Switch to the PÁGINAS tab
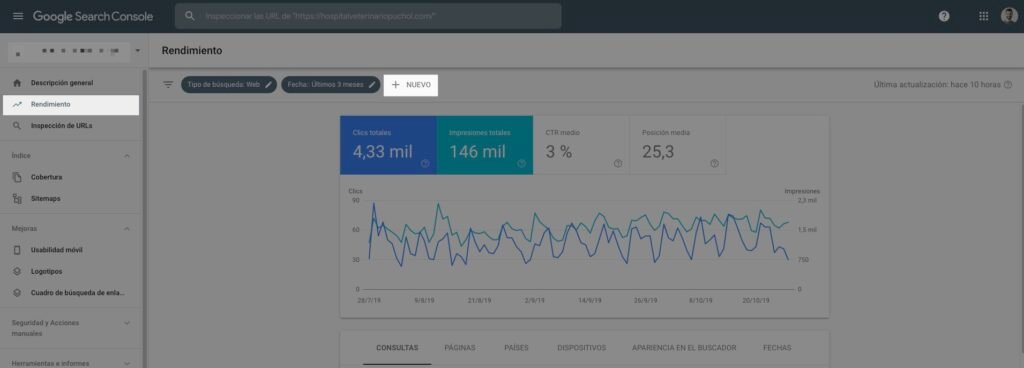The width and height of the screenshot is (1024, 368). coord(460,348)
